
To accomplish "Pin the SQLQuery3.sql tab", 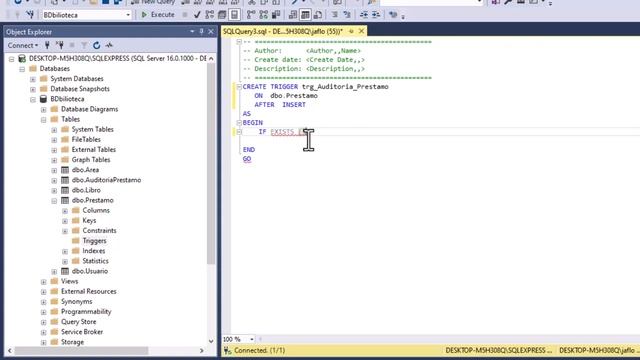I will coord(351,31).
